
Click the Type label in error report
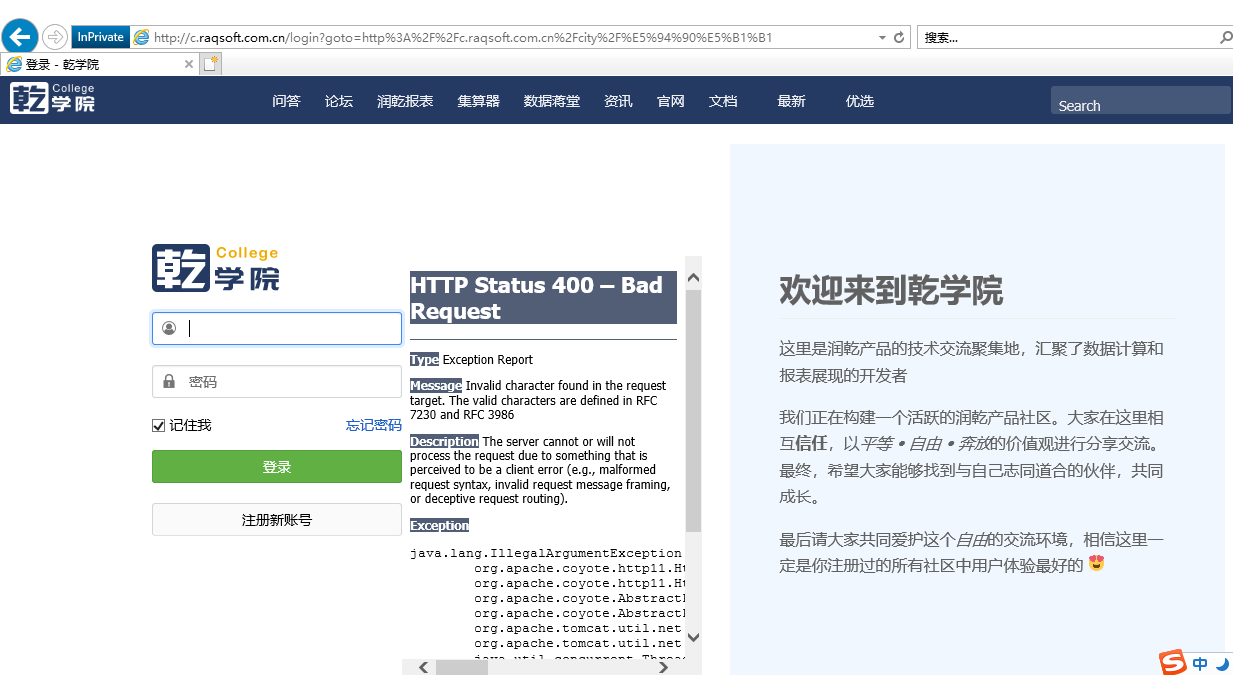click(x=424, y=359)
